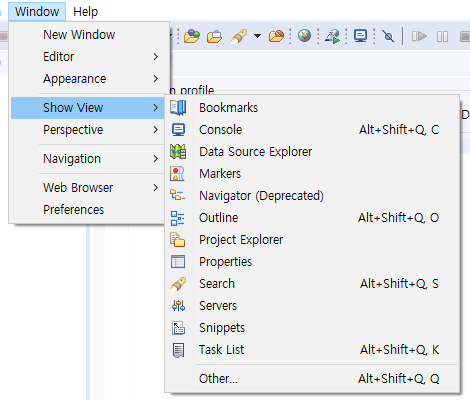Select Snippets view label
The height and width of the screenshot is (400, 470).
pyautogui.click(x=222, y=328)
